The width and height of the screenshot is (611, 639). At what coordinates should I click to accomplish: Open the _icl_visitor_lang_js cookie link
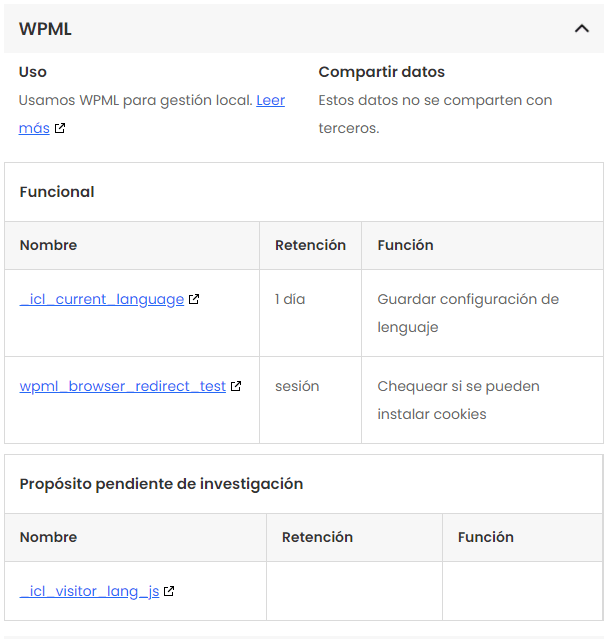tap(89, 591)
